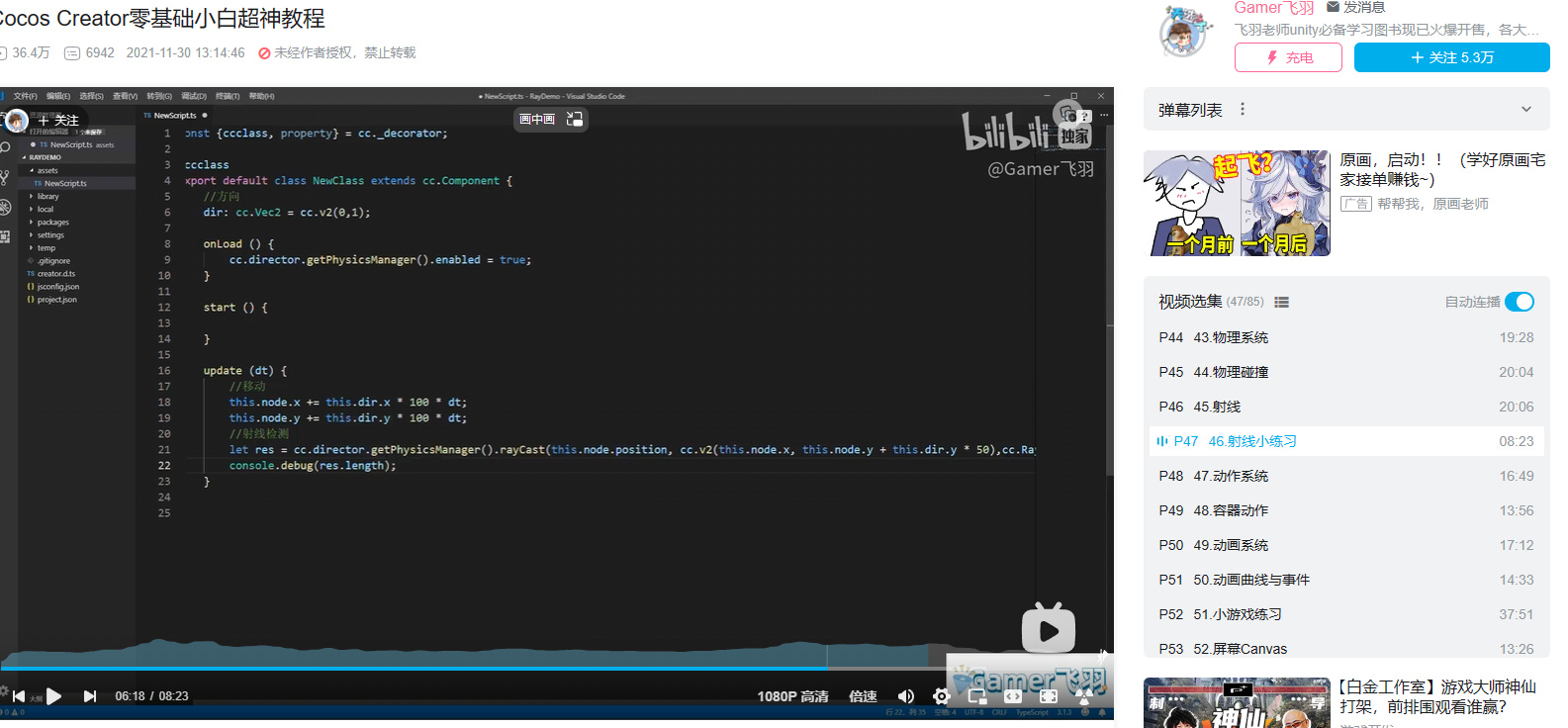Select episode P53 52.屏幕Canvas

click(x=1346, y=647)
